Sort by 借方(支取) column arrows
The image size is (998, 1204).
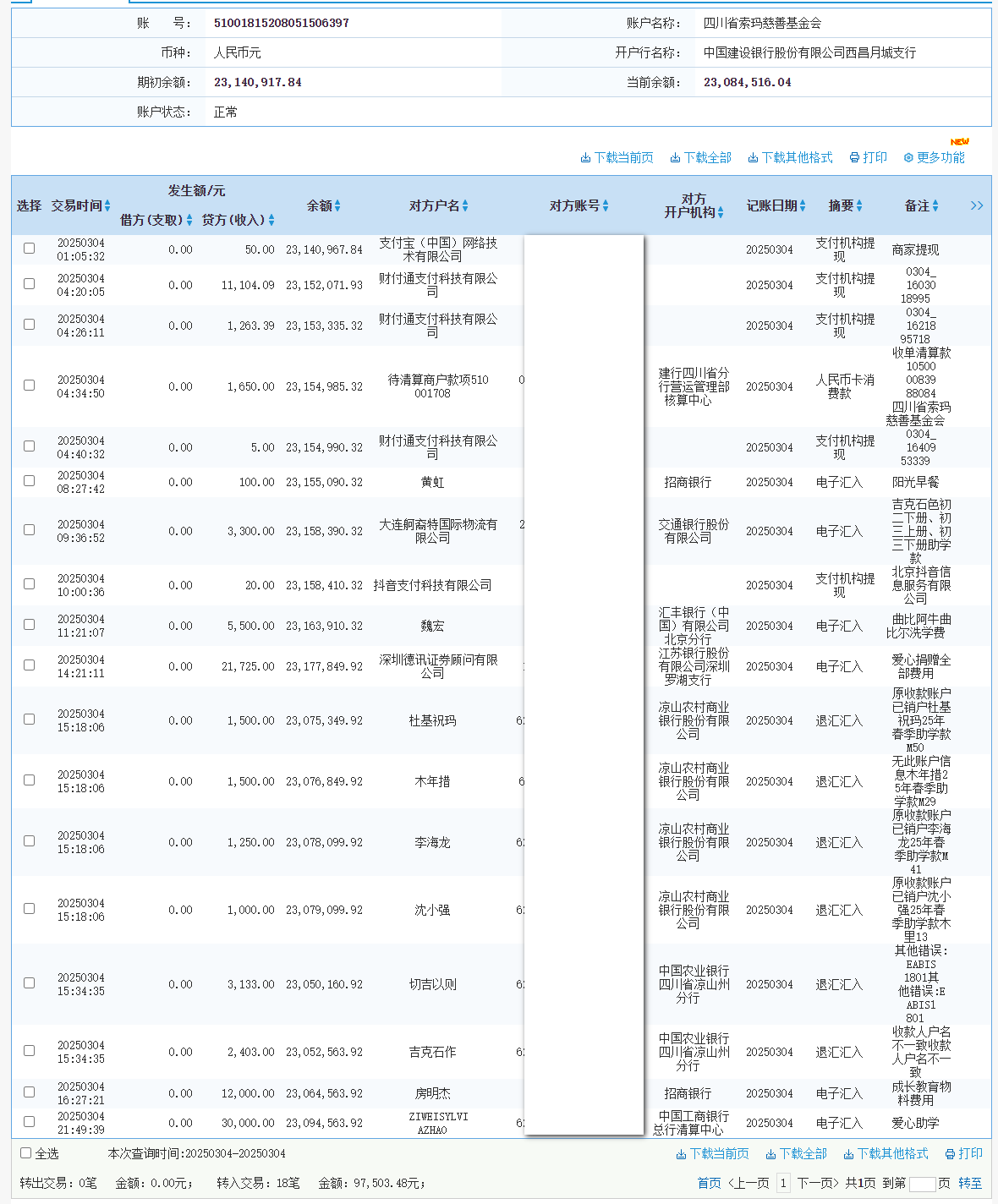(189, 221)
